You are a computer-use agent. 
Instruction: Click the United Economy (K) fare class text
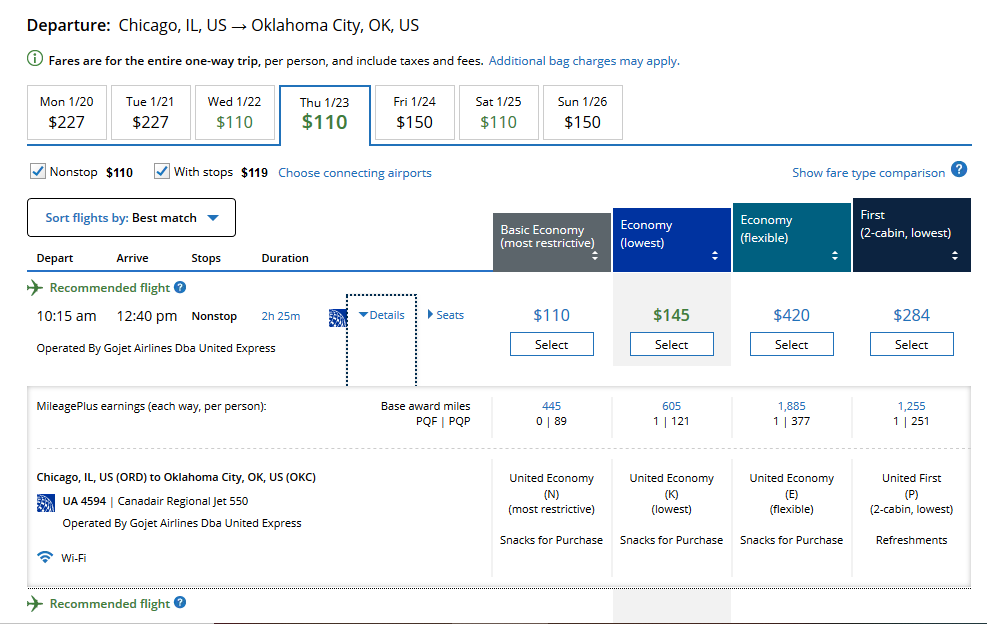672,494
